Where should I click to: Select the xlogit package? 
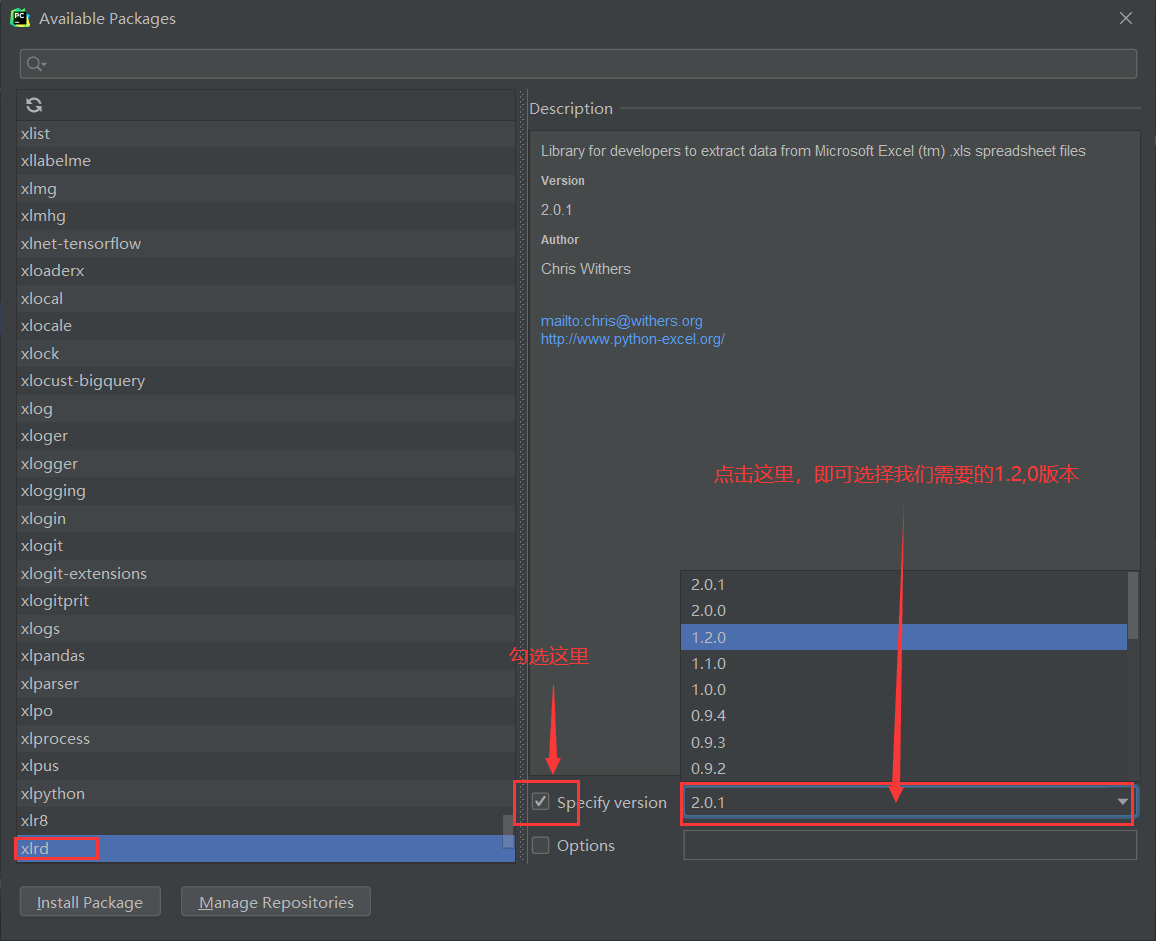click(265, 546)
